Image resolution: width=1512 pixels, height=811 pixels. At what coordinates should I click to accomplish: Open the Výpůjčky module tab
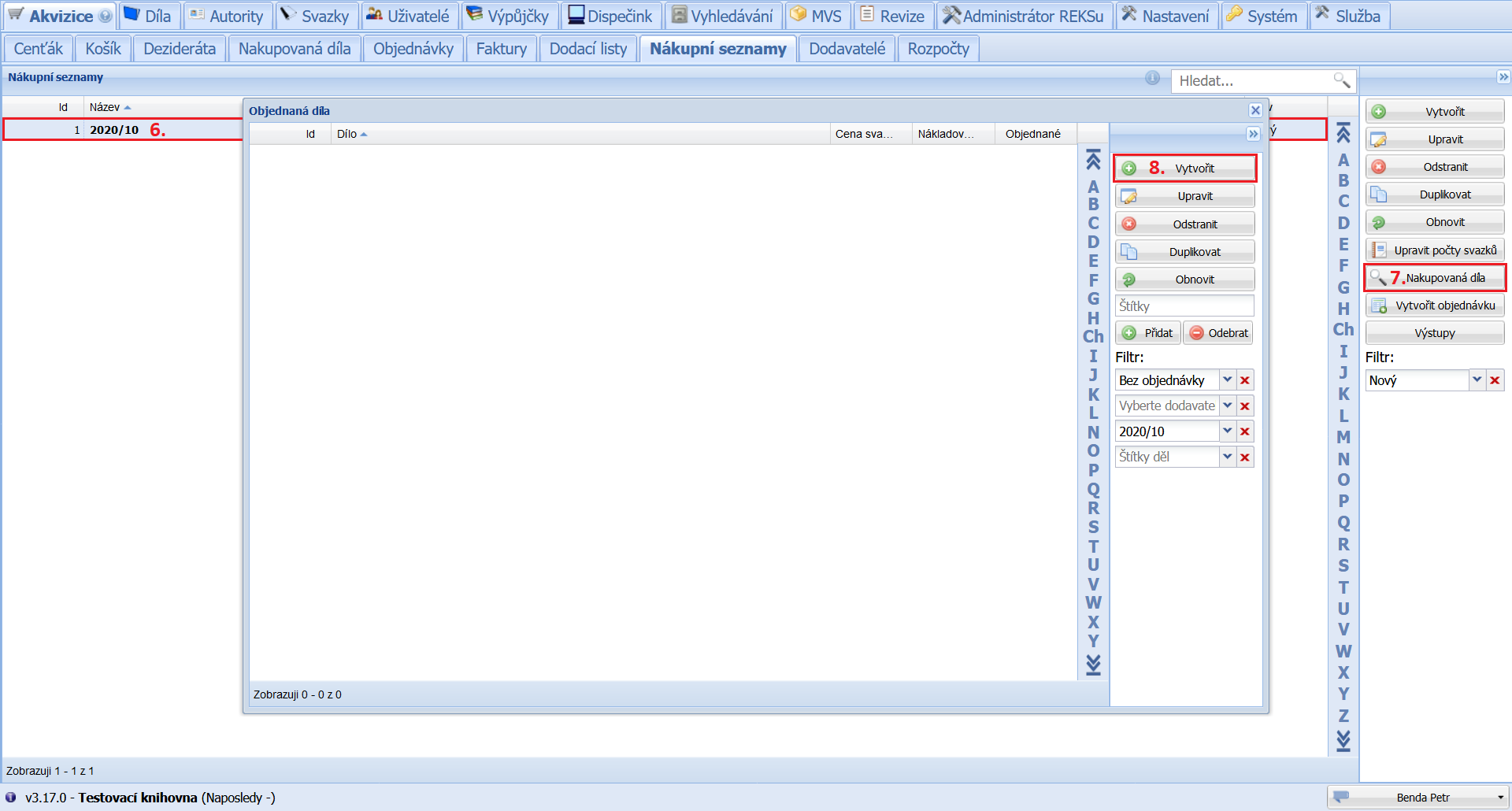click(x=508, y=16)
